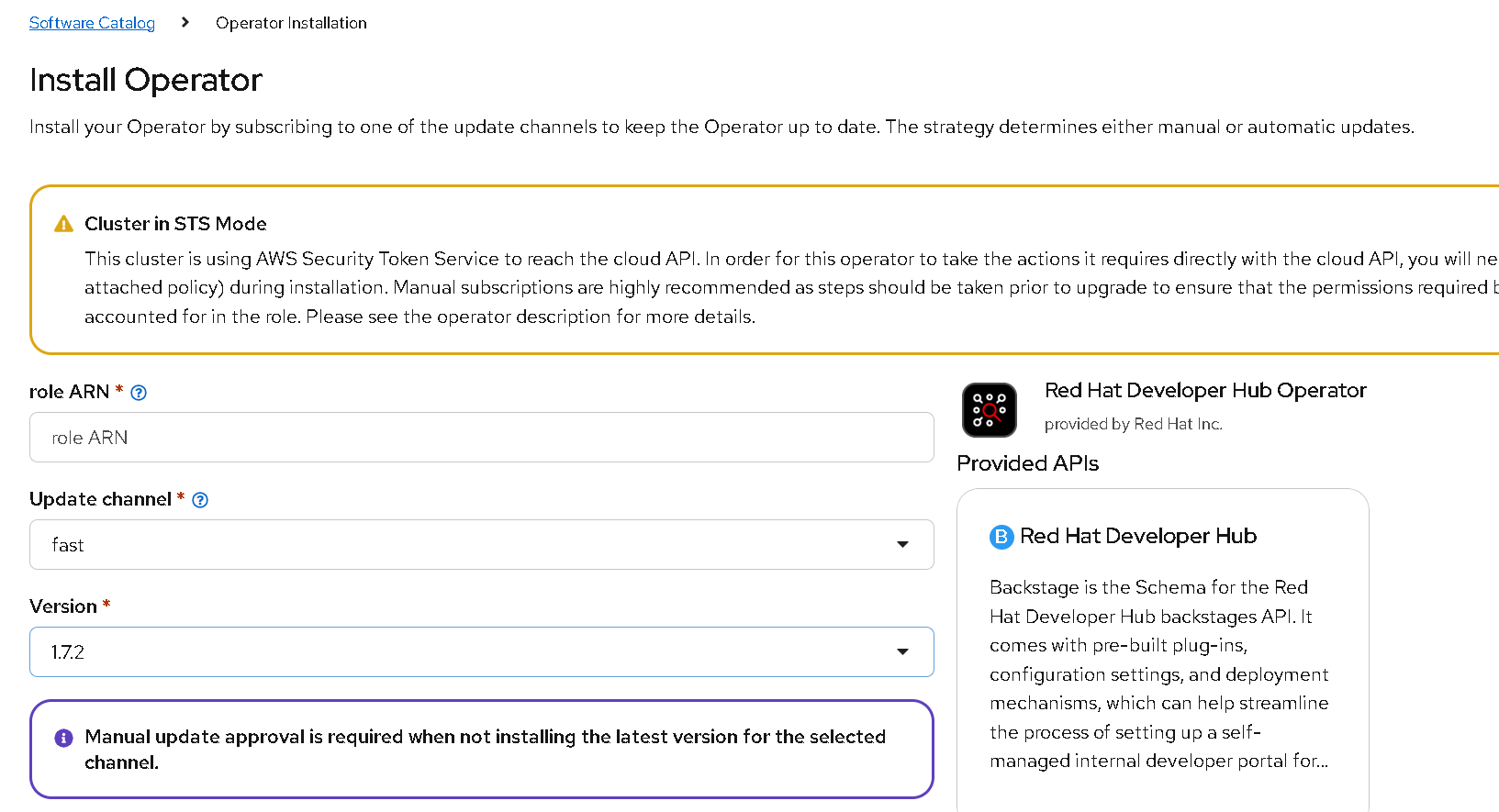Click the Cluster in STS Mode heading

175,224
